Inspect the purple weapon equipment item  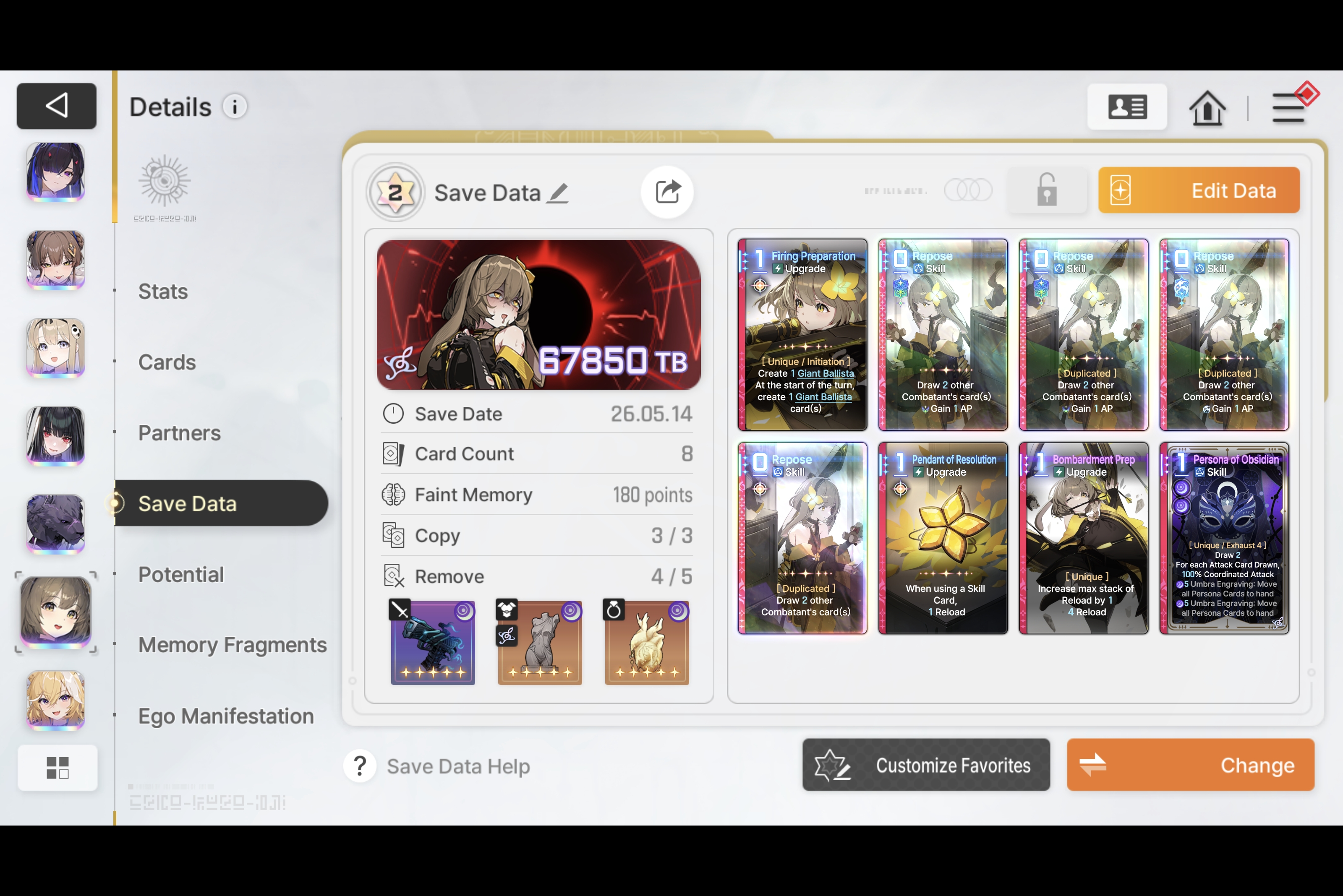pyautogui.click(x=433, y=642)
